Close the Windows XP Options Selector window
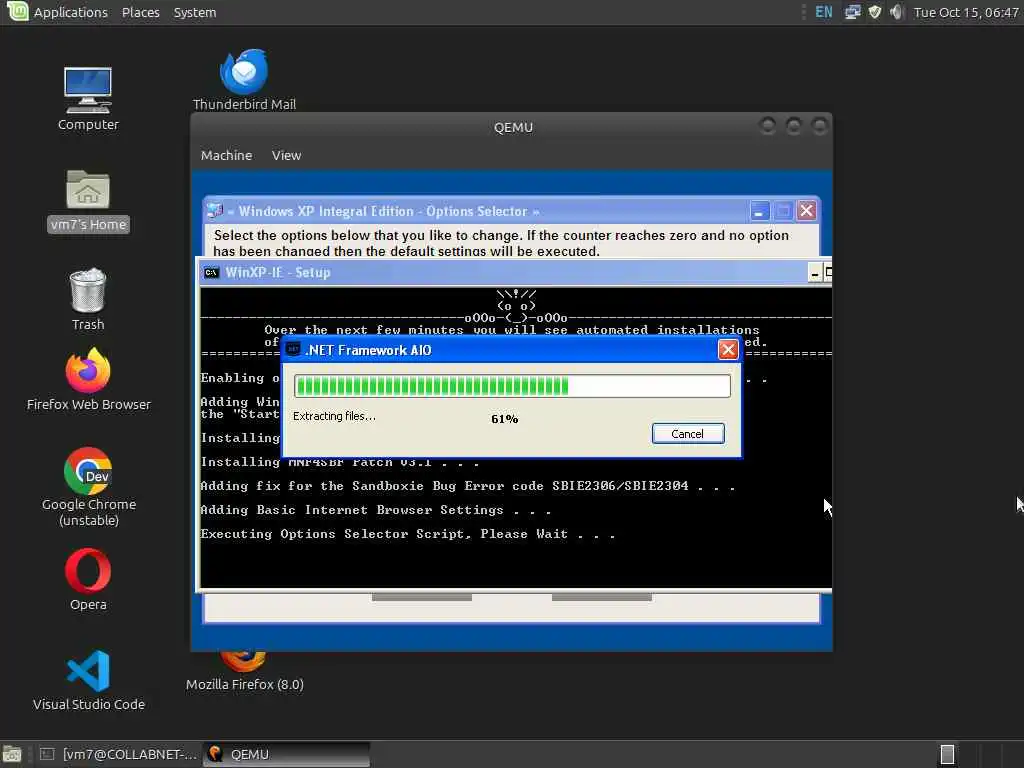 [x=807, y=210]
